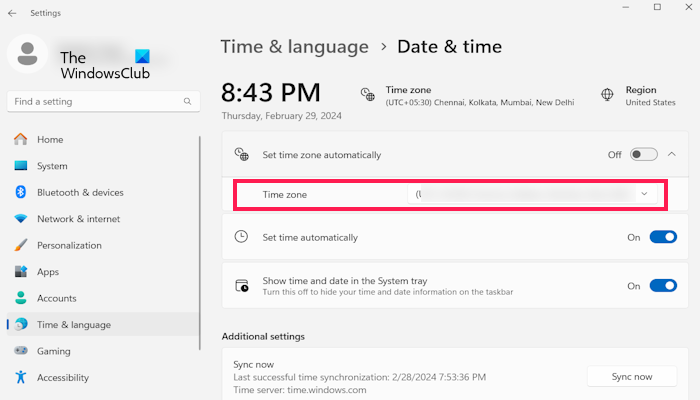Click the Personalization paintbrush icon
This screenshot has width=700, height=400.
coord(20,245)
